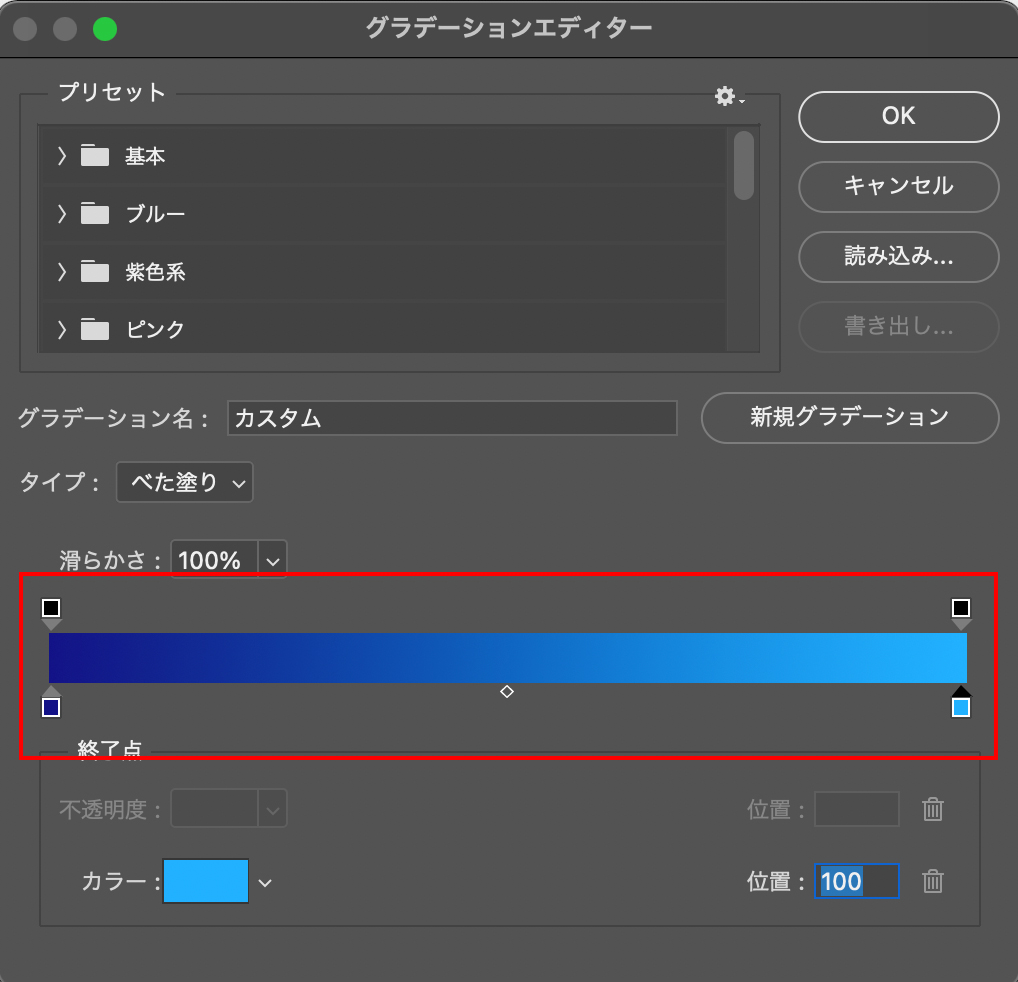
Task: Click the 新規グラデーション button
Action: [849, 417]
